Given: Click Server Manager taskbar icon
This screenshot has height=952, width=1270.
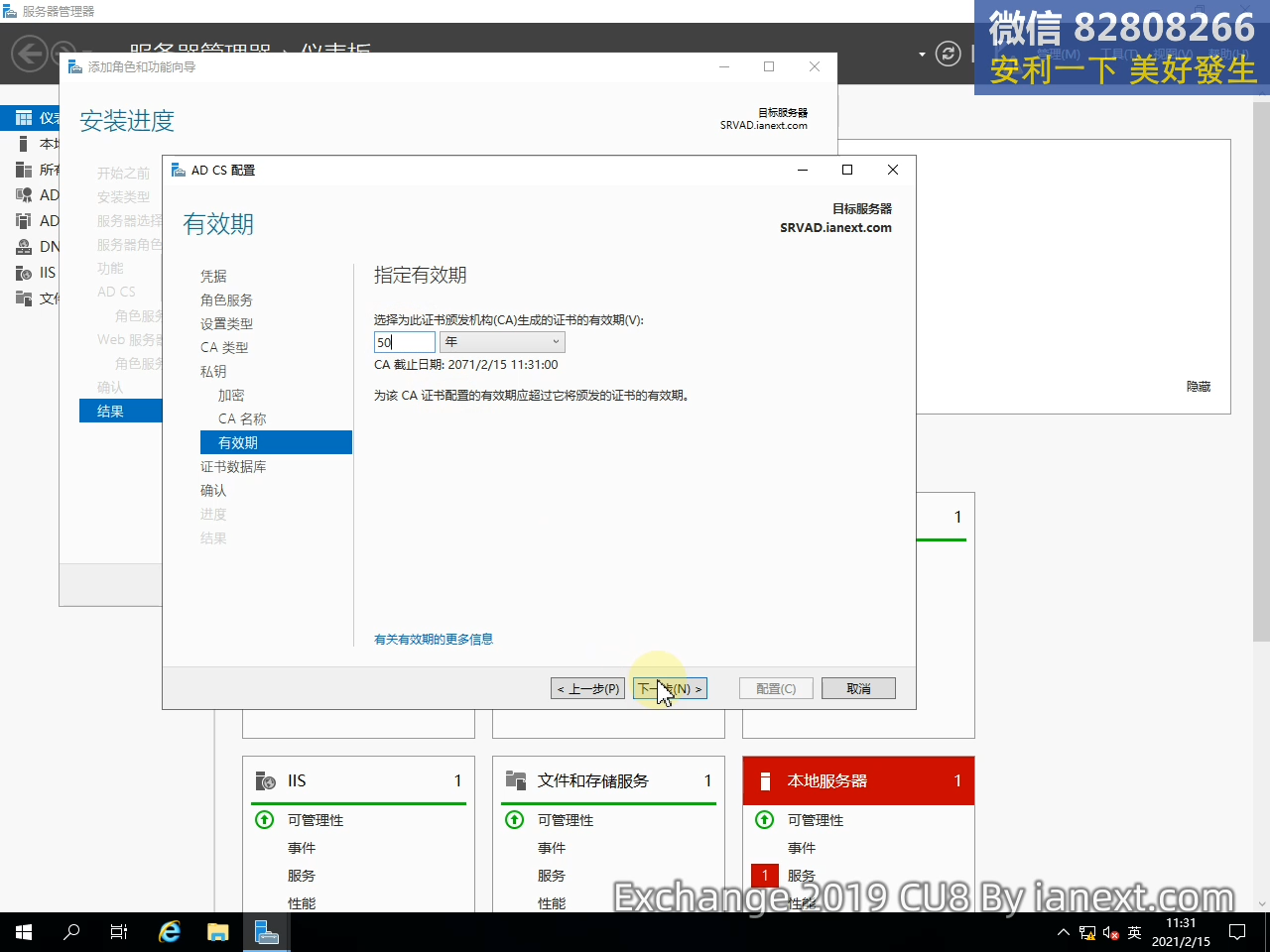Looking at the screenshot, I should (x=266, y=932).
